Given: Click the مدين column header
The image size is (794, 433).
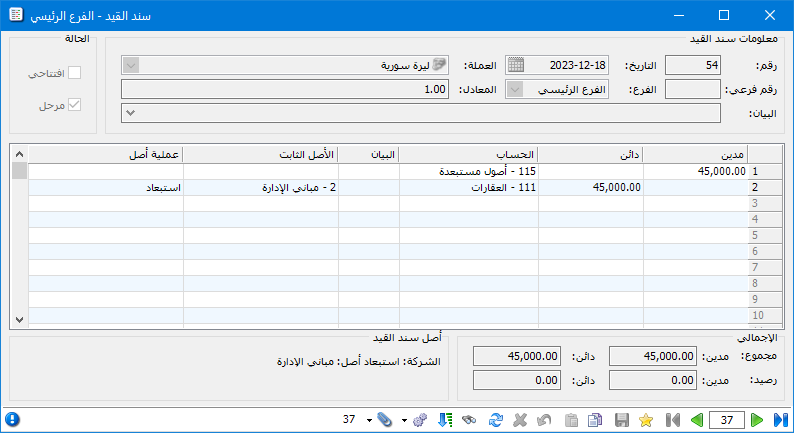Looking at the screenshot, I should [x=695, y=154].
